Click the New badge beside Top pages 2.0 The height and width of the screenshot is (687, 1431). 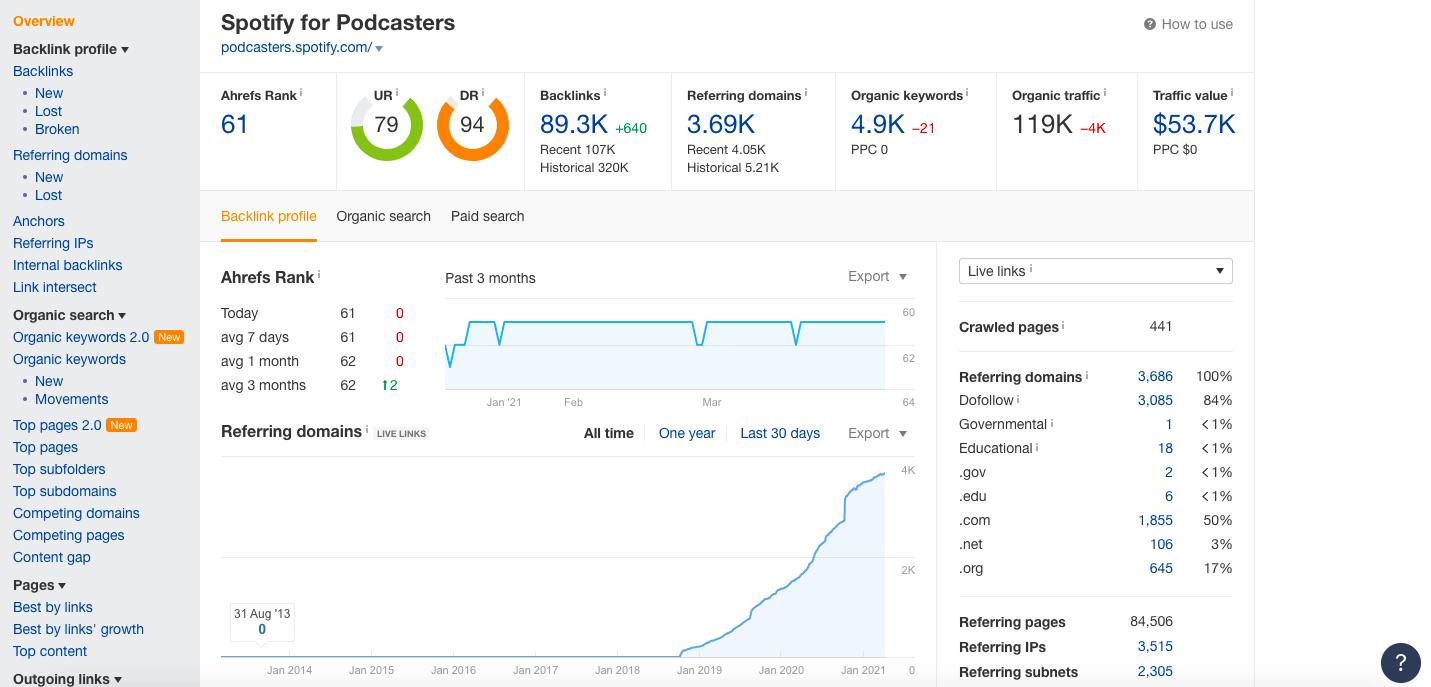click(121, 425)
